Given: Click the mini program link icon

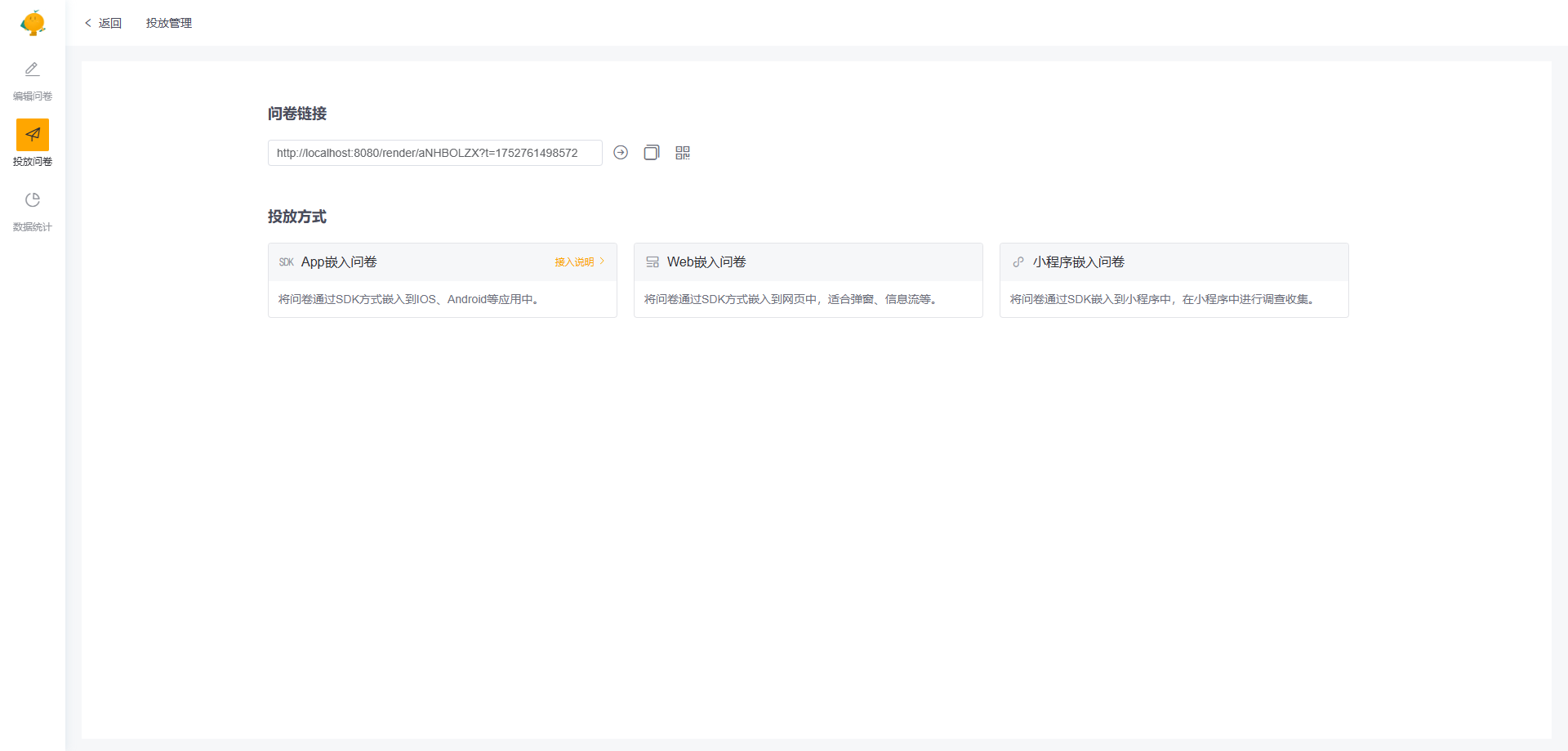Looking at the screenshot, I should 1018,262.
